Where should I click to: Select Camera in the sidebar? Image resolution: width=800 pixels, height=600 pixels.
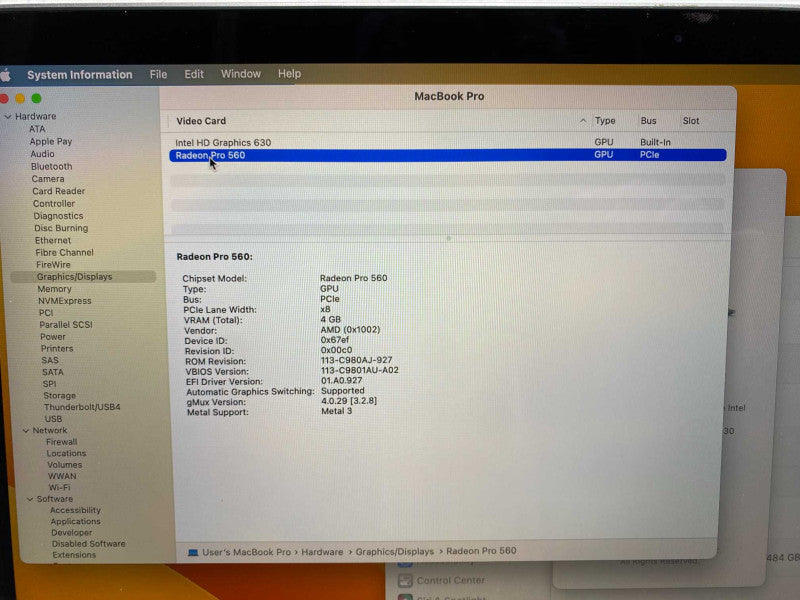click(48, 179)
